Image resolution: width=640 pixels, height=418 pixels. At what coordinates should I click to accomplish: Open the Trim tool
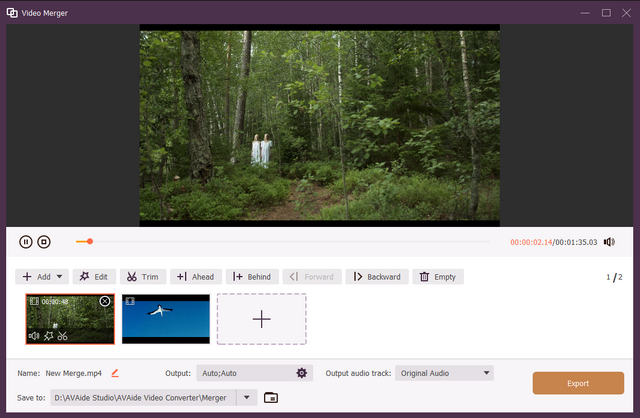[x=142, y=277]
